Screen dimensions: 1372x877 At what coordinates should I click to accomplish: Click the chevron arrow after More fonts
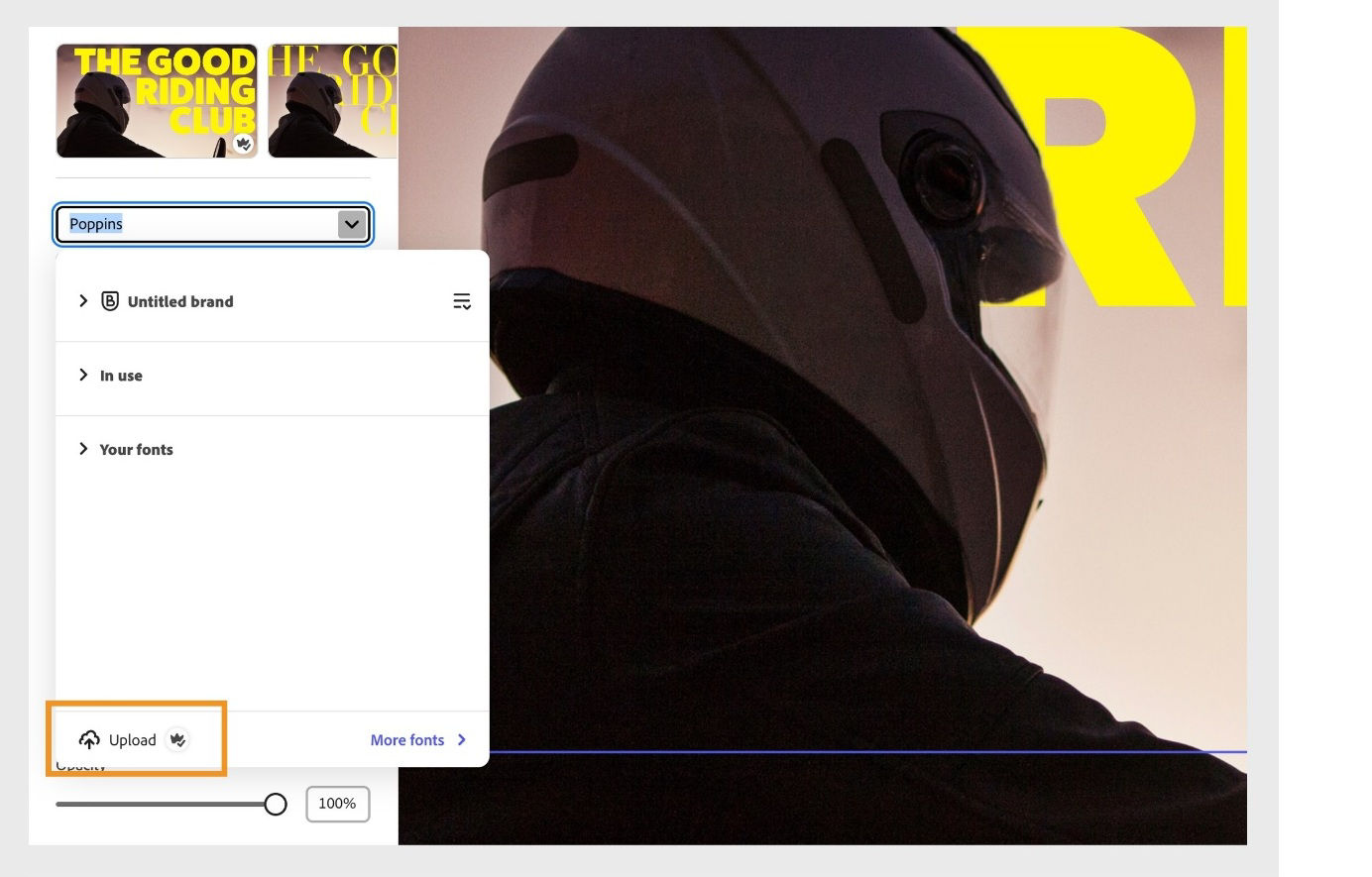(x=461, y=739)
